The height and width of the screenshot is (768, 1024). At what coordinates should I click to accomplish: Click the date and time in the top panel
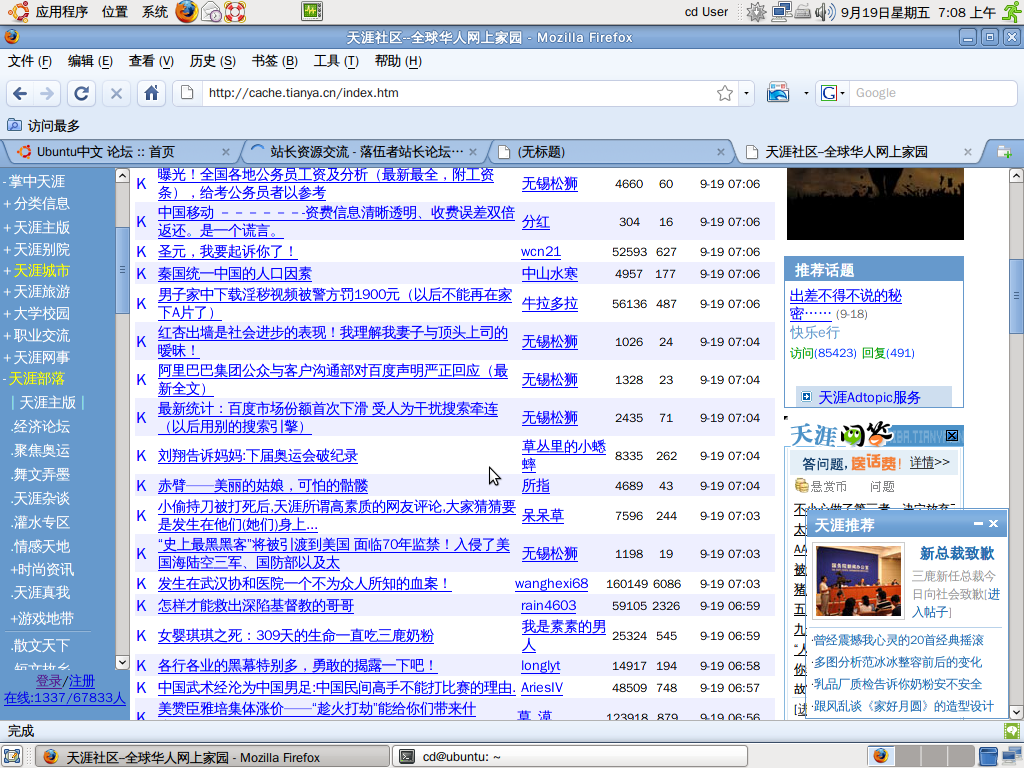[918, 12]
